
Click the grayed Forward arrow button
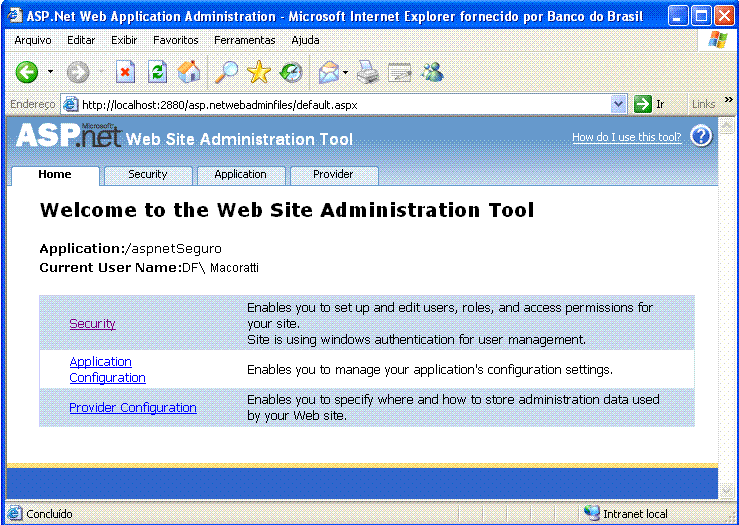(x=78, y=73)
